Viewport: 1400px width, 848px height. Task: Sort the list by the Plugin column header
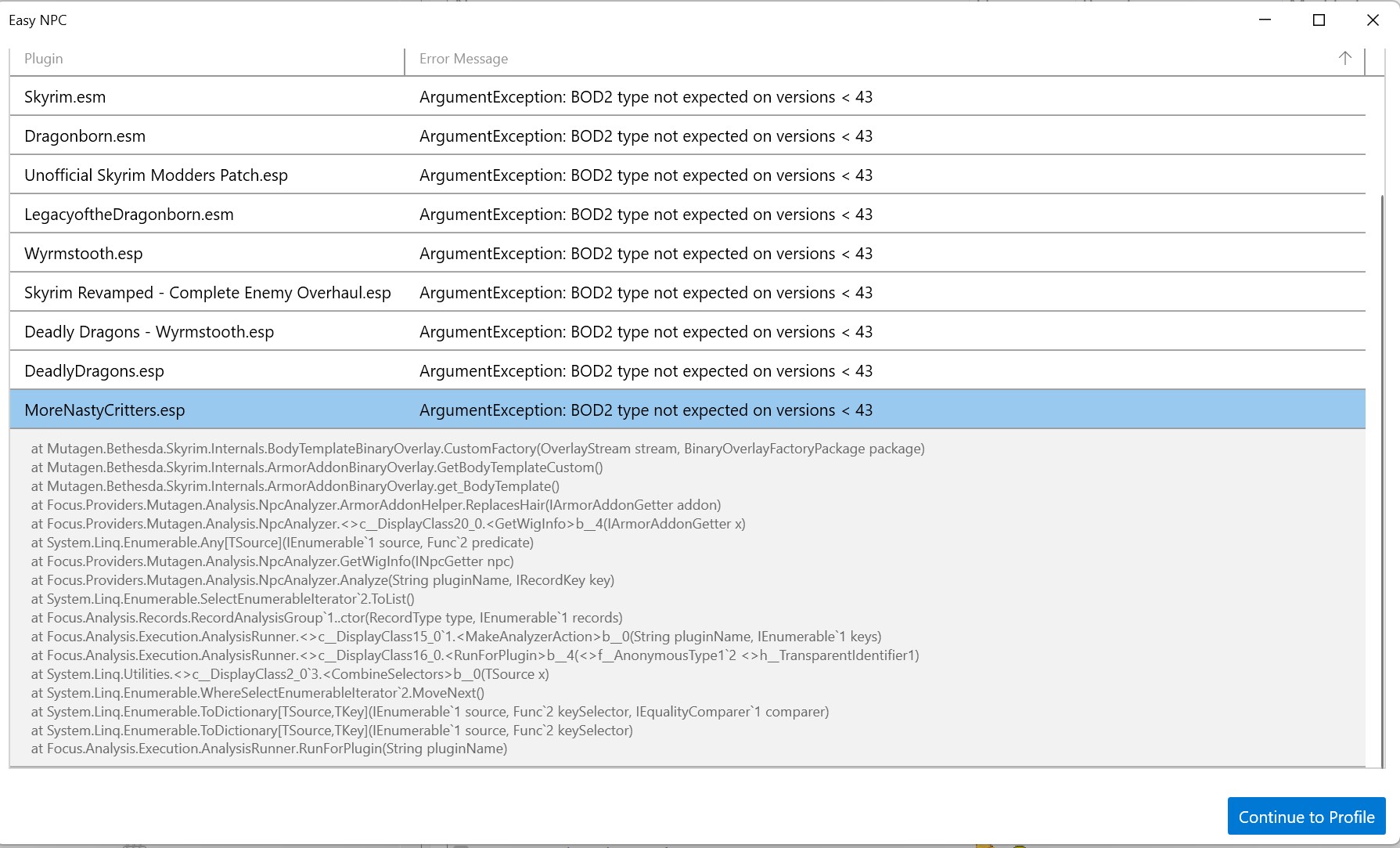pyautogui.click(x=43, y=58)
